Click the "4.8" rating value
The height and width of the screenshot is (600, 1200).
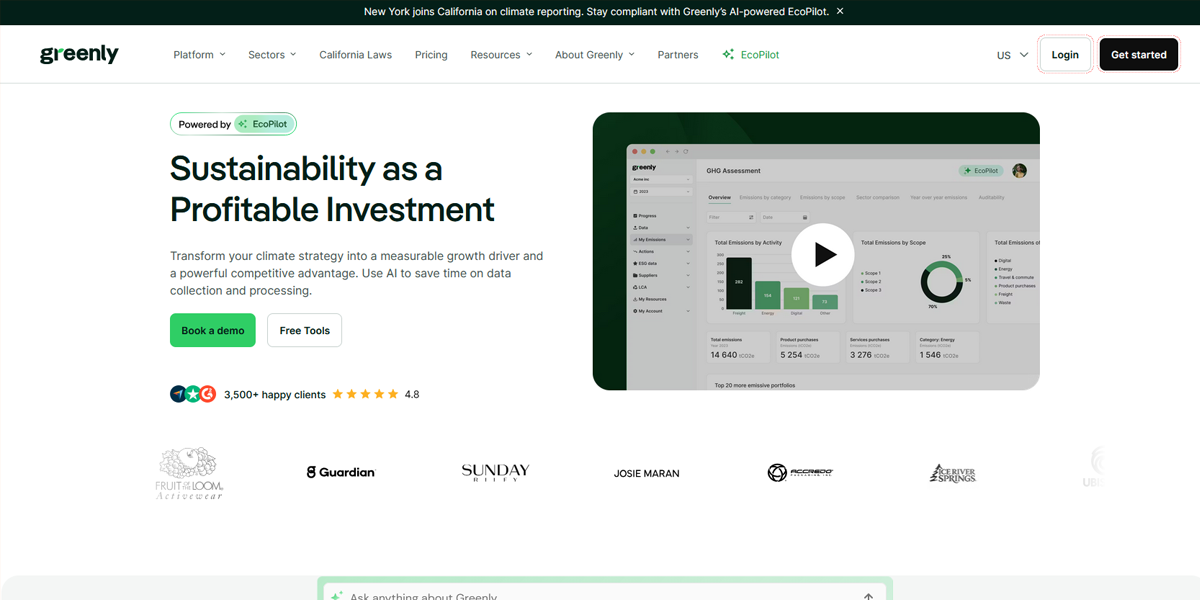(x=412, y=395)
